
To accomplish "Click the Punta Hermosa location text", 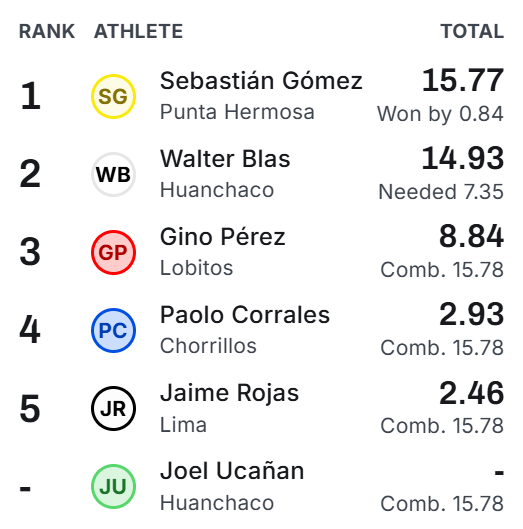I will (237, 112).
